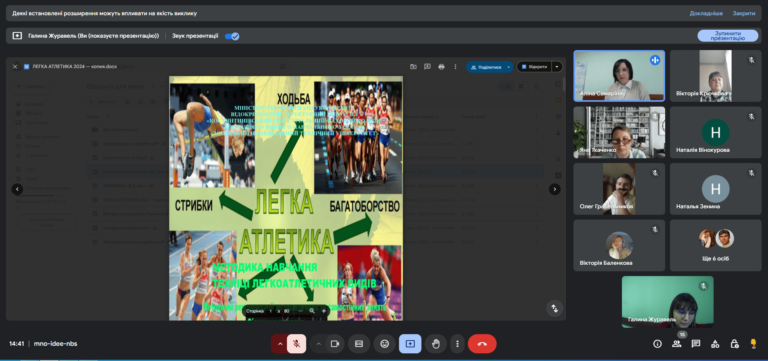
Task: Show the participants list (15 people)
Action: click(676, 344)
